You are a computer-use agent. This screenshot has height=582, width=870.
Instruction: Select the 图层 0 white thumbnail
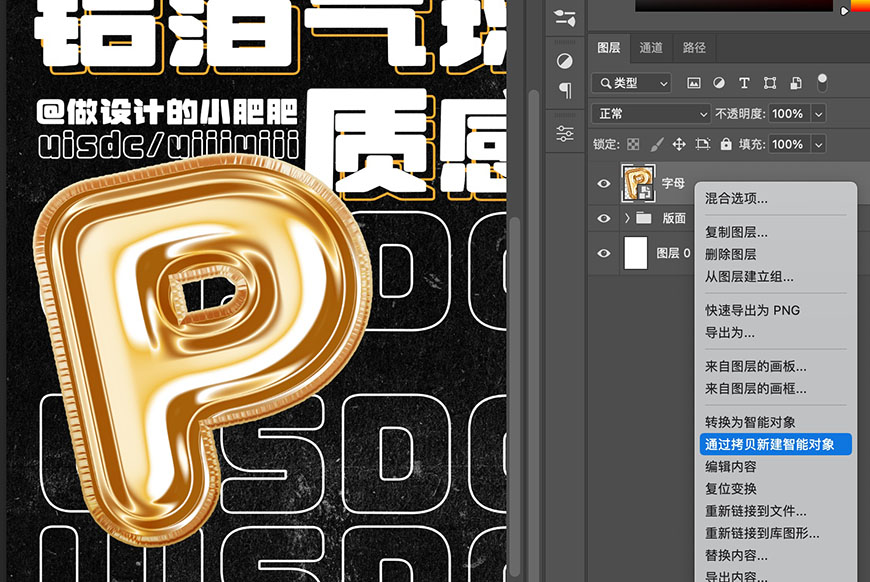(x=636, y=253)
